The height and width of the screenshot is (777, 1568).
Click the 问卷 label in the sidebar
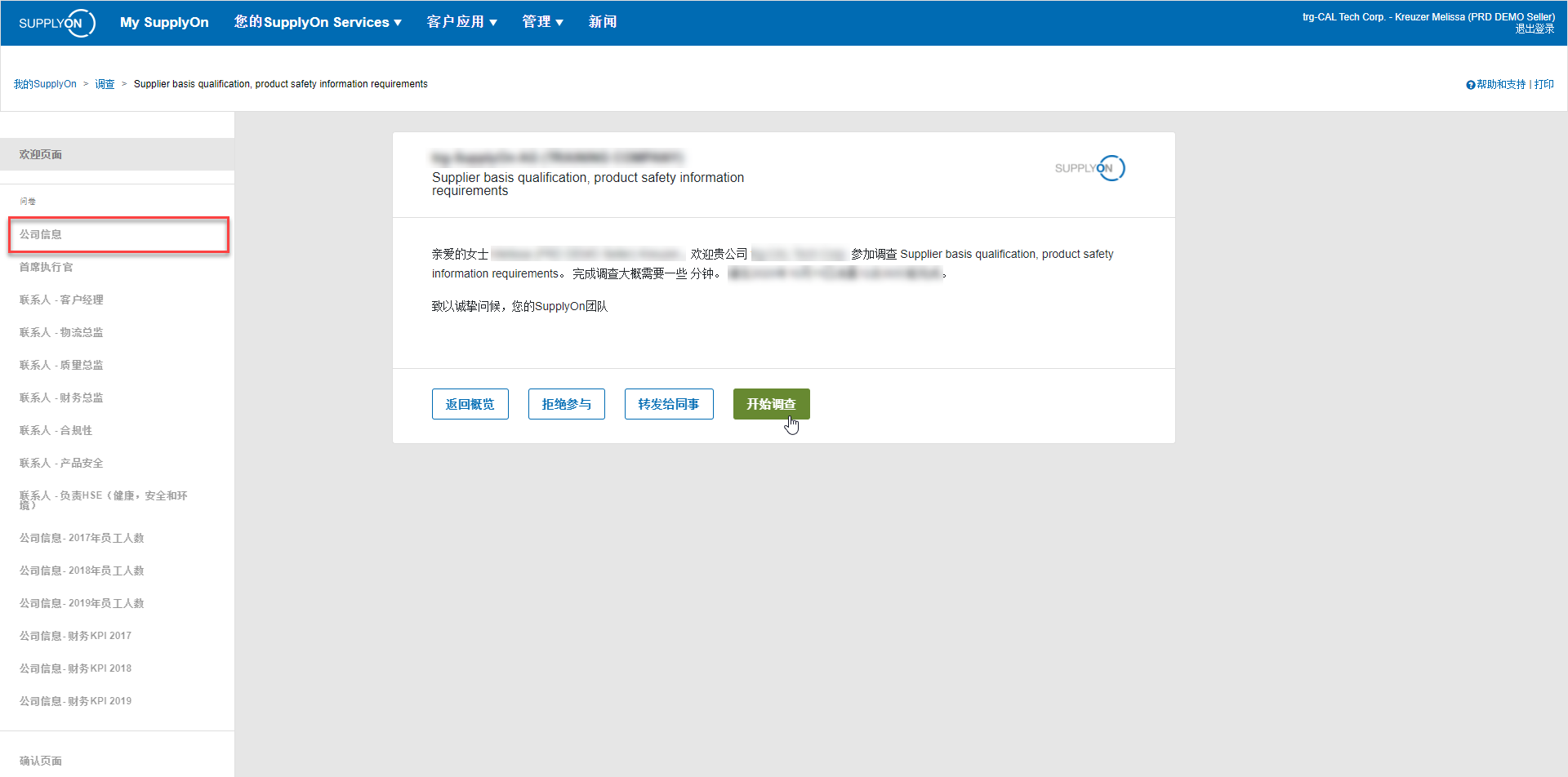click(x=28, y=201)
